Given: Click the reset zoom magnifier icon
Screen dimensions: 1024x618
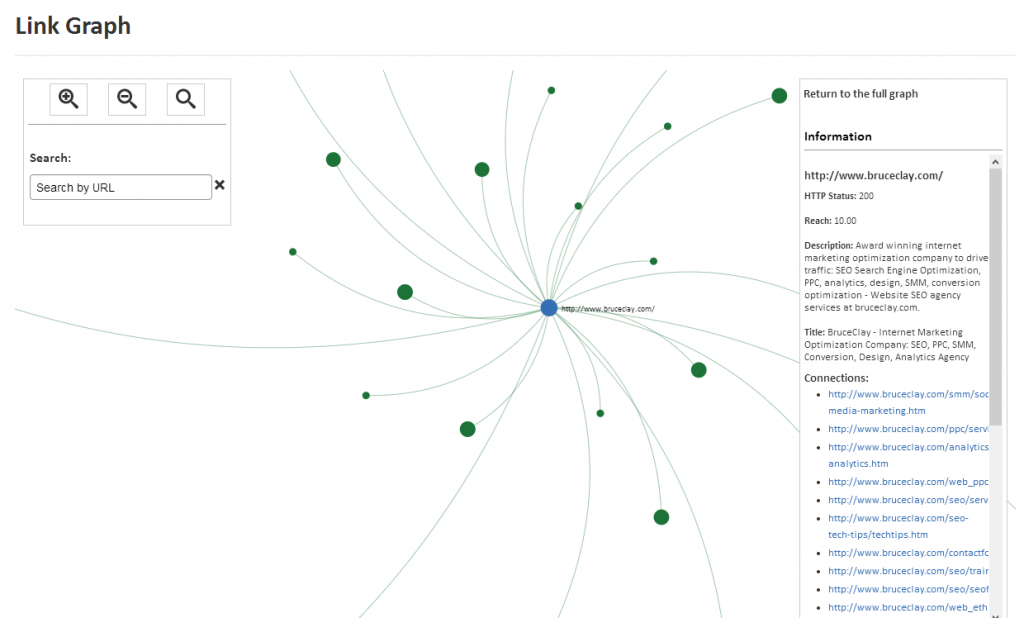Looking at the screenshot, I should click(x=185, y=99).
